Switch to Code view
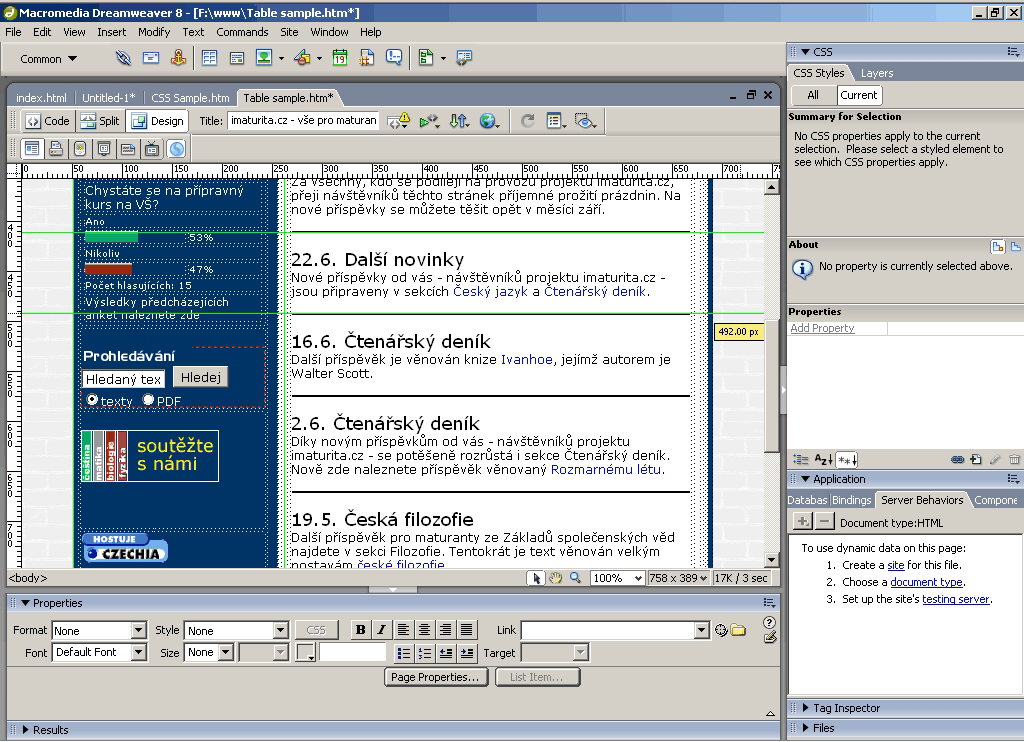The height and width of the screenshot is (742, 1024). tap(47, 121)
